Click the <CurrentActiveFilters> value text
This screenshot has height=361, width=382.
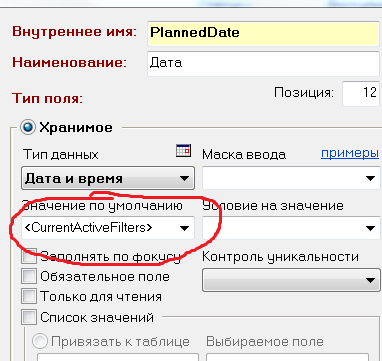point(88,228)
